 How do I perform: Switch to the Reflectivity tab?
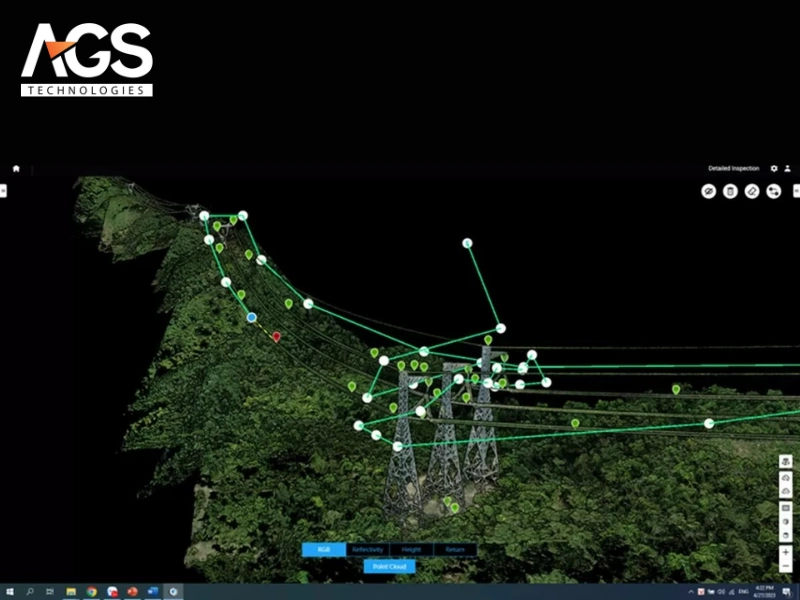tap(367, 550)
